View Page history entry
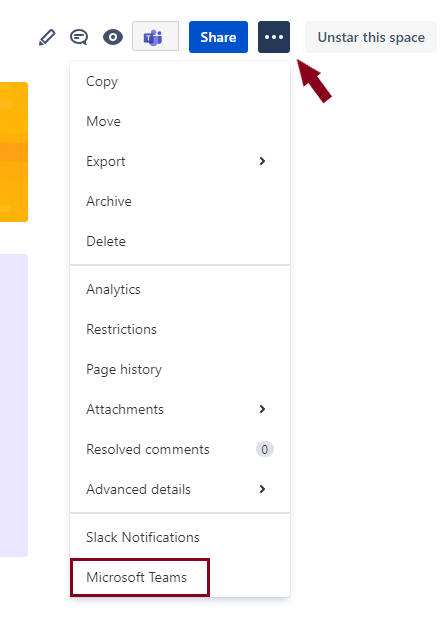This screenshot has width=444, height=629. [180, 369]
